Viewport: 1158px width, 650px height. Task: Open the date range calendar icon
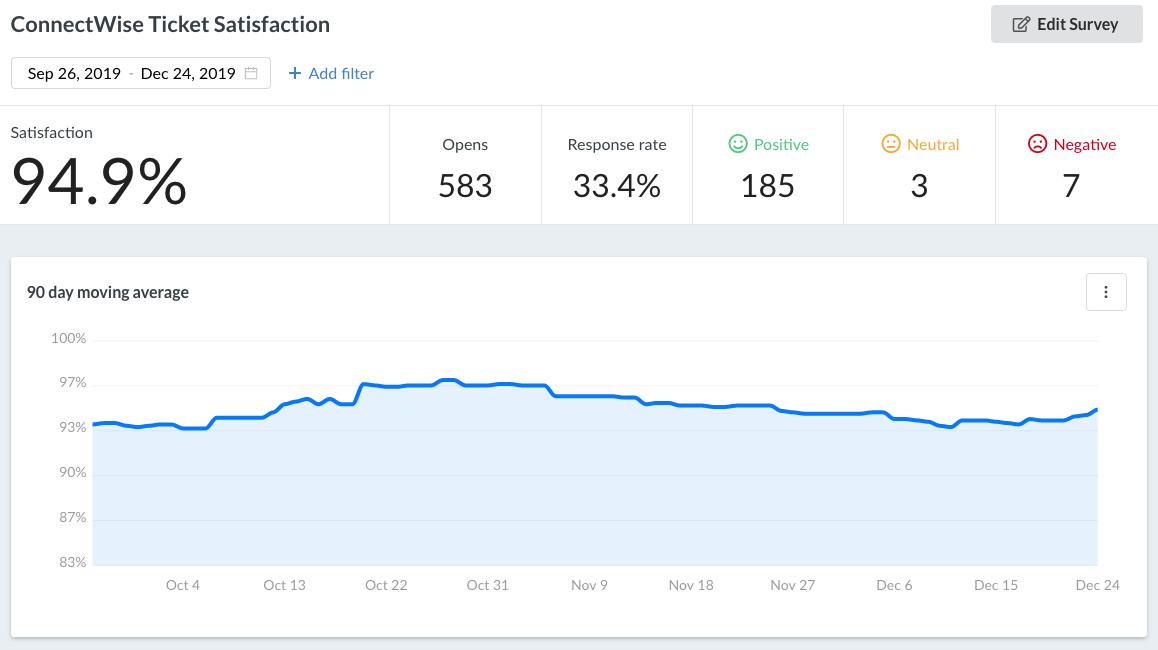coord(251,73)
